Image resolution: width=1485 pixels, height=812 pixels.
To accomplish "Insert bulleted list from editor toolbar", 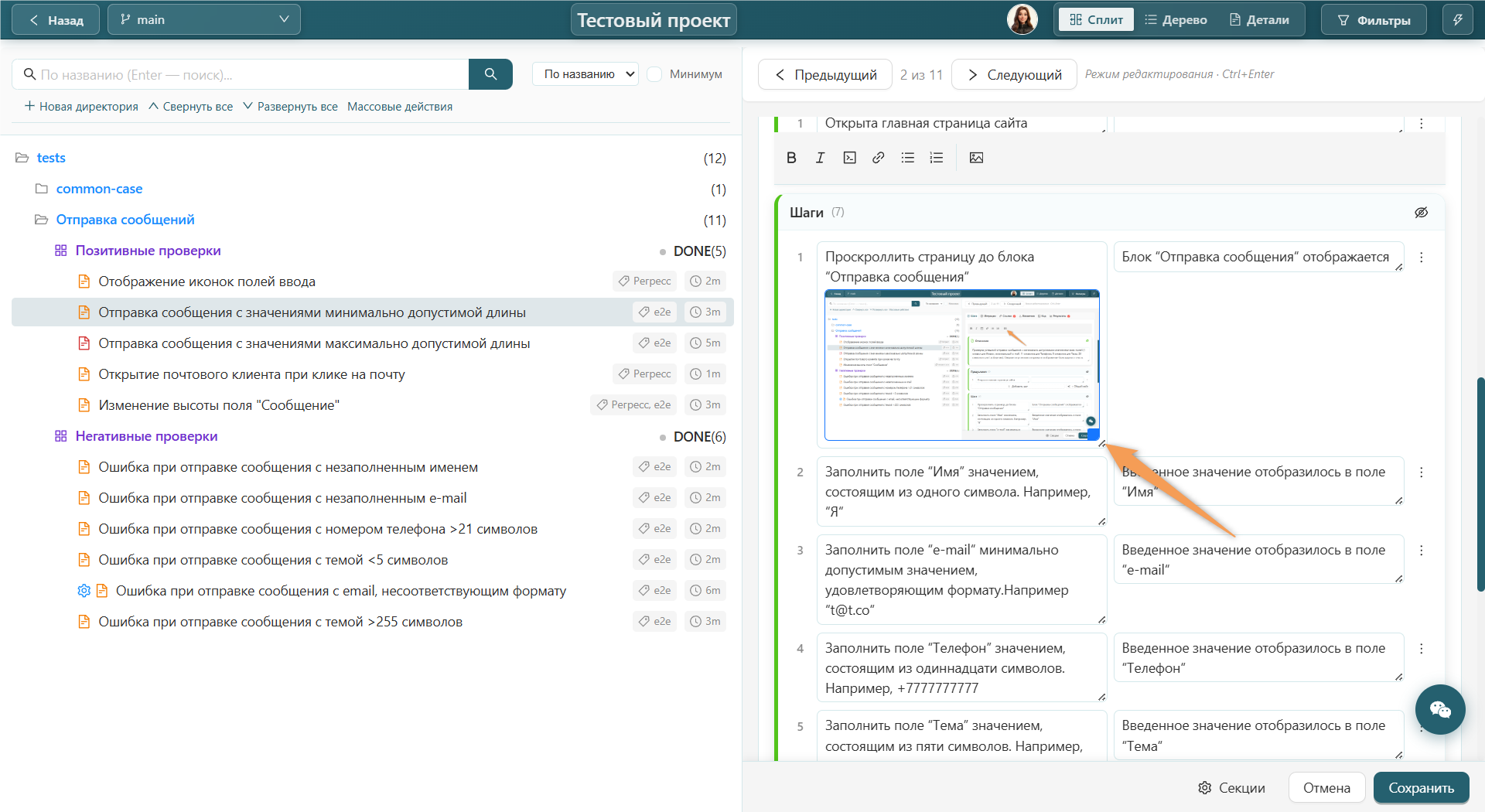I will tap(907, 158).
